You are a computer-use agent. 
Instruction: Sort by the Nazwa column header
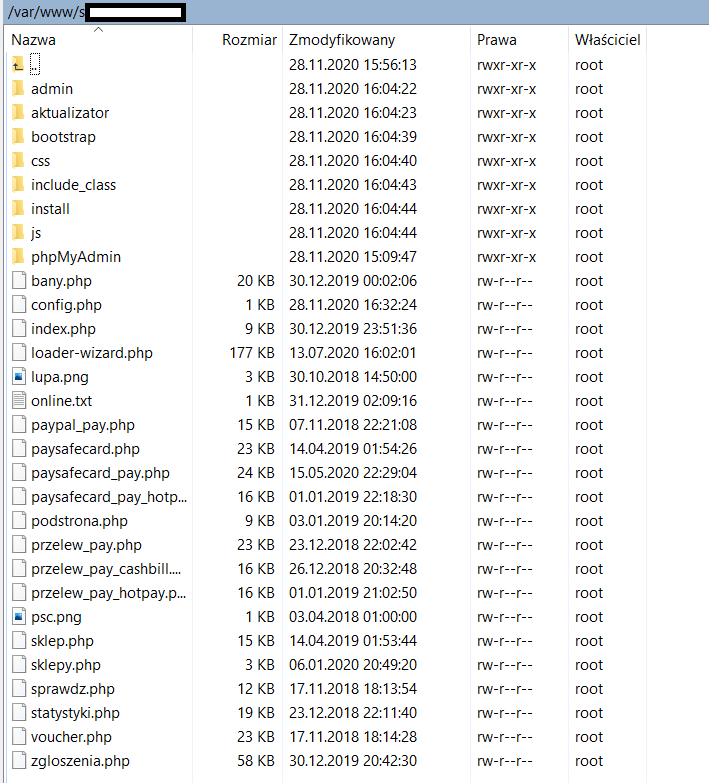[x=34, y=40]
